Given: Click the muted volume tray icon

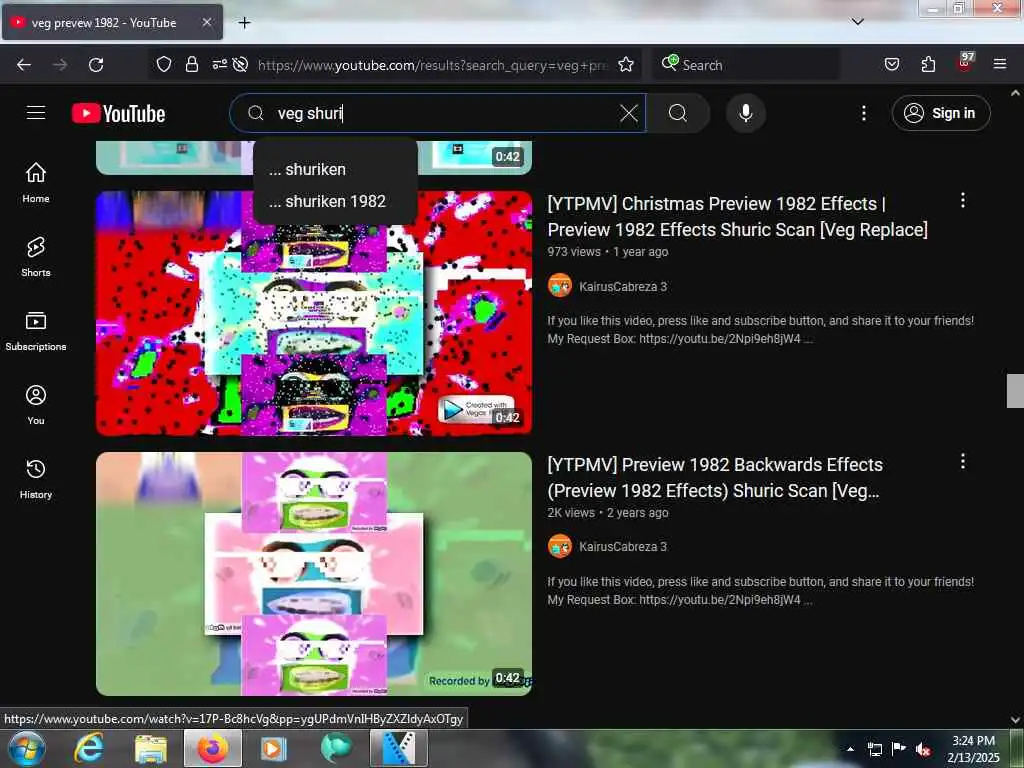Looking at the screenshot, I should 923,749.
